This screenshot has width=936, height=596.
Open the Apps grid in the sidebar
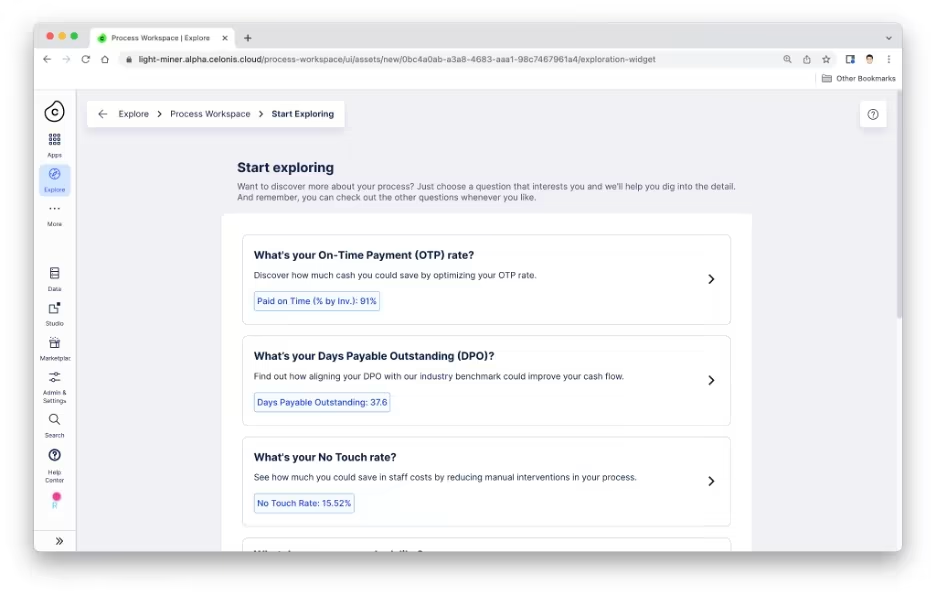[x=54, y=145]
